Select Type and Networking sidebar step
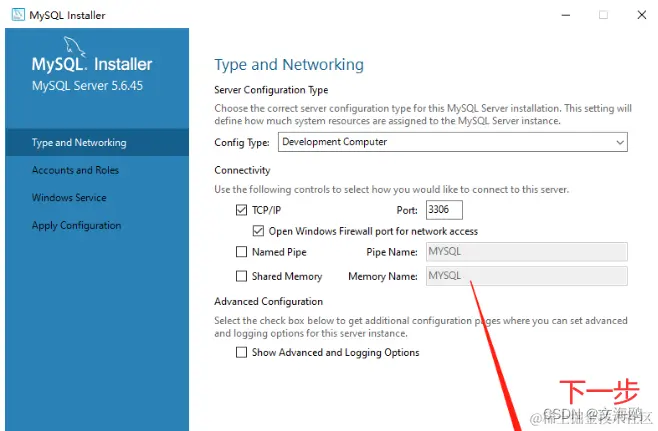This screenshot has width=658, height=431. click(97, 142)
